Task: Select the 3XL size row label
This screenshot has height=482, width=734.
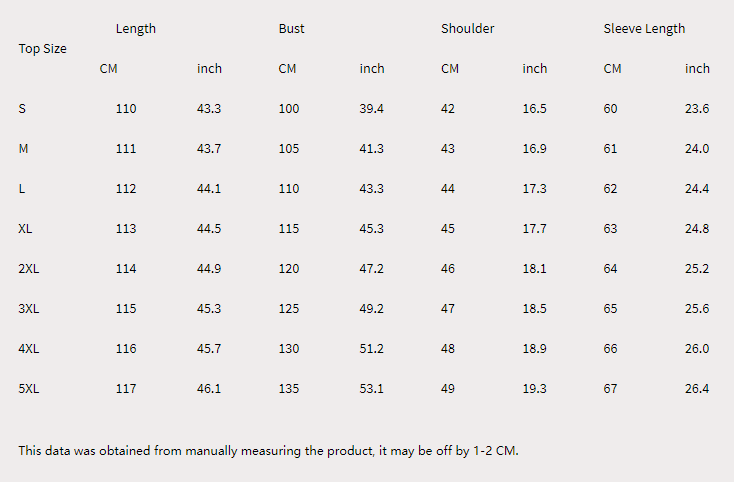Action: coord(29,309)
